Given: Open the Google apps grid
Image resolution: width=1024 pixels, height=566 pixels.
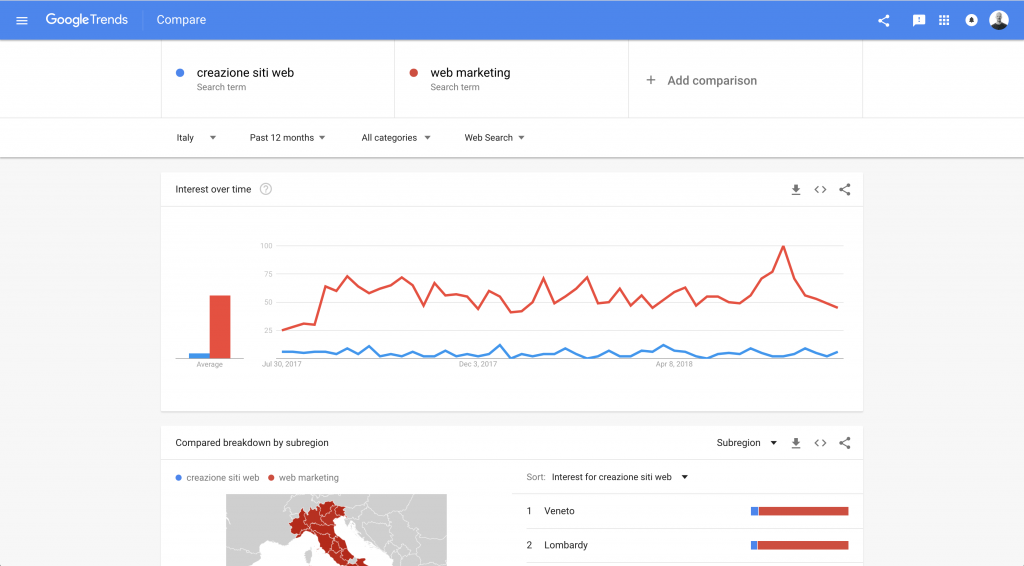Looking at the screenshot, I should 944,20.
